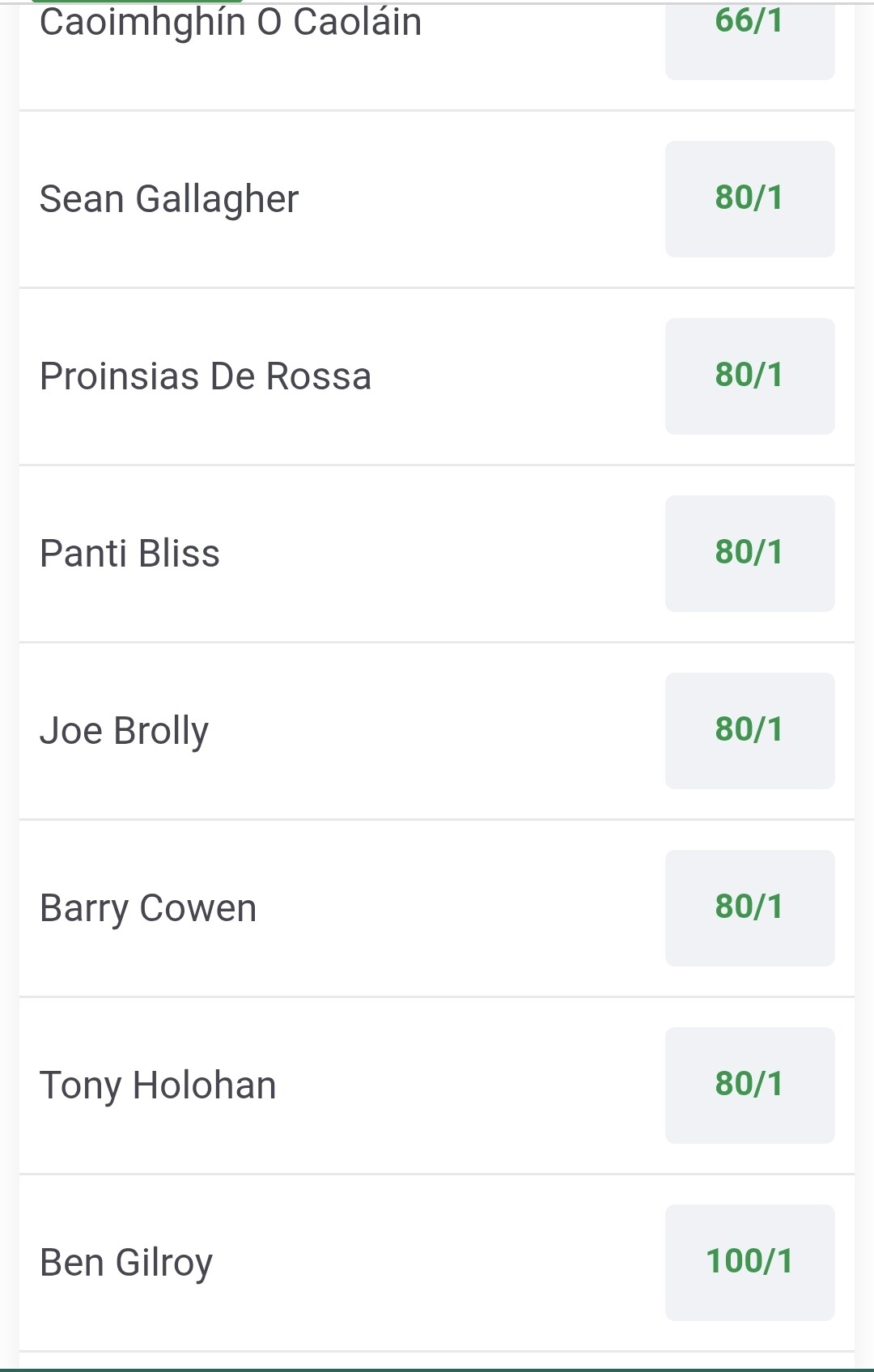The height and width of the screenshot is (1372, 874).
Task: Tap the Joe Brolly candidate name
Action: tap(124, 731)
